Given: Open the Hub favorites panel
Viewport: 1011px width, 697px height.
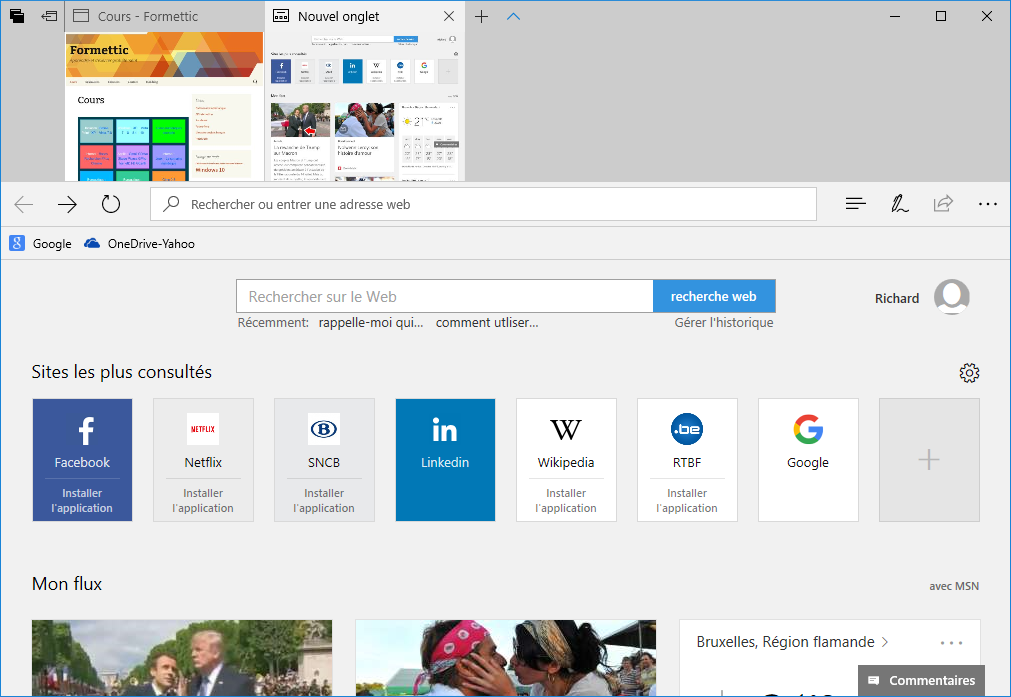Looking at the screenshot, I should coord(856,204).
